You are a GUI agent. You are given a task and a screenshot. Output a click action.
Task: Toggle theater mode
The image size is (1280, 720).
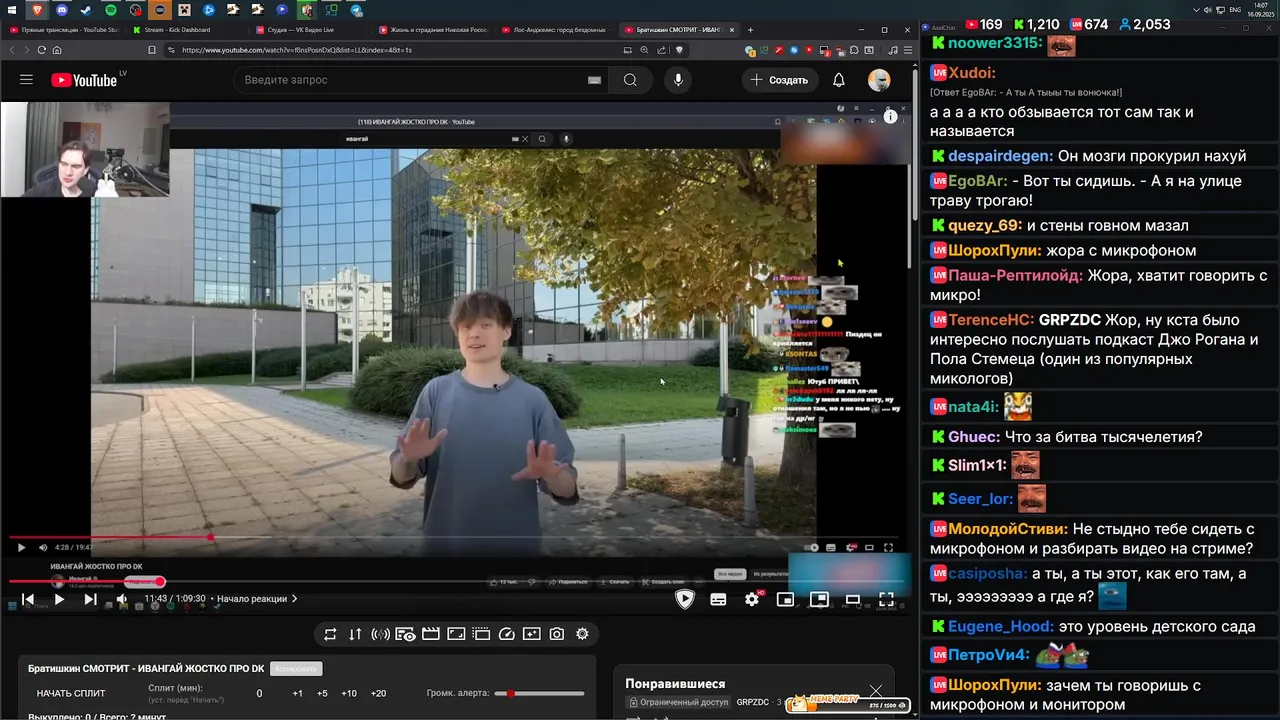pyautogui.click(x=853, y=599)
